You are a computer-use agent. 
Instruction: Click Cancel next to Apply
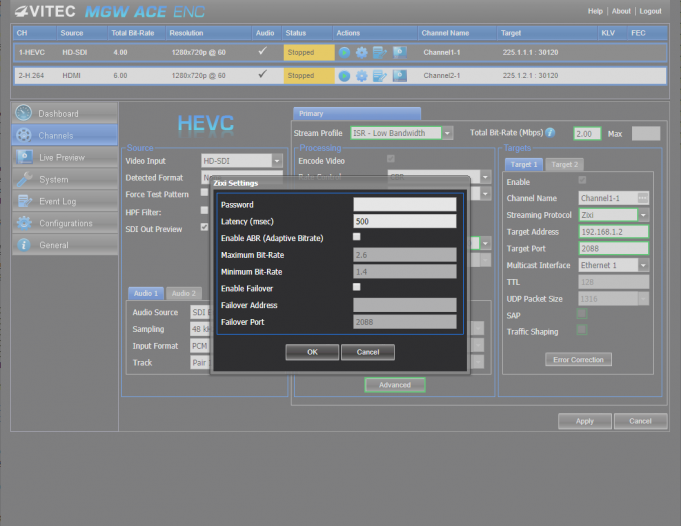click(640, 421)
